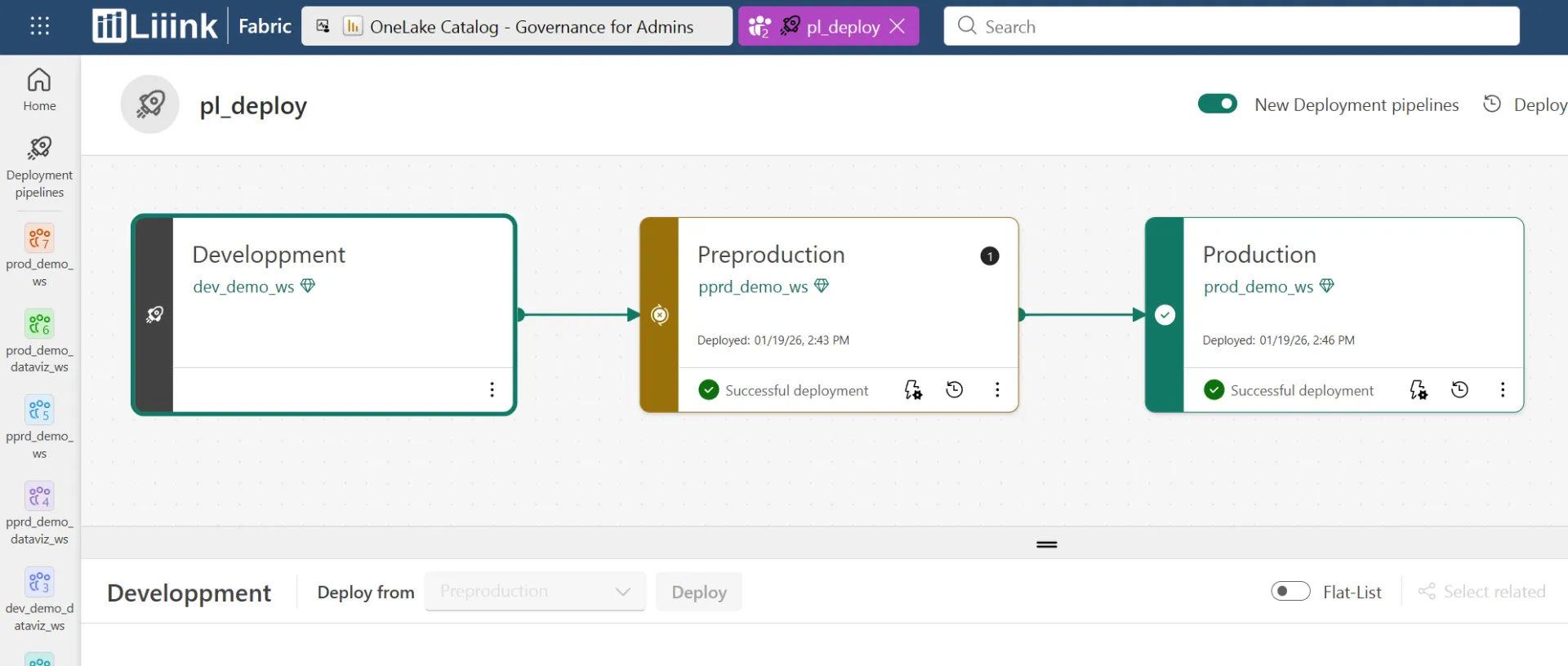View Production deployment history icon
Screen dimensions: 1568x666
point(1459,390)
